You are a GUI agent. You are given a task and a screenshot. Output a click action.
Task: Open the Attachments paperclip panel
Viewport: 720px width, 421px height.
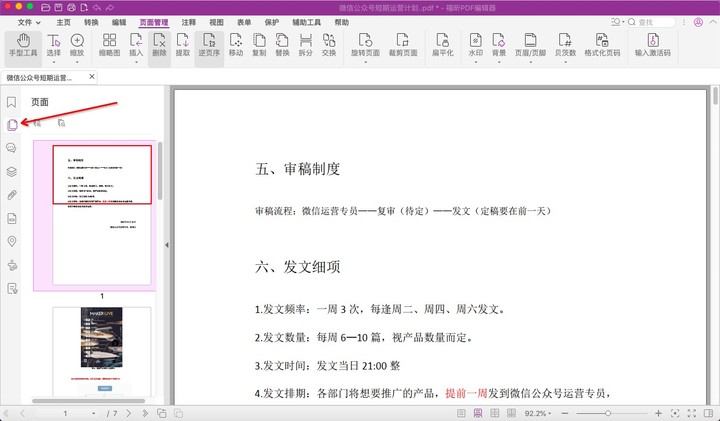coord(11,195)
